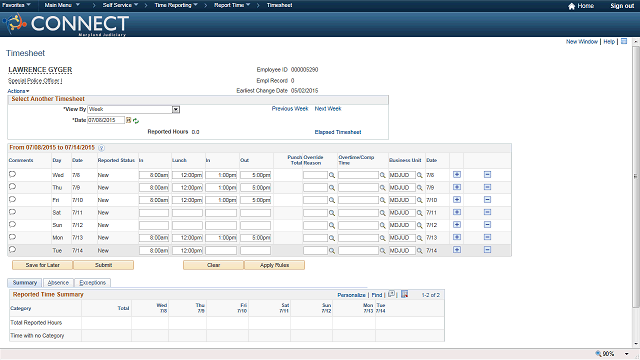Screen dimensions: 640x360
Task: Download Reported Time Summary grid icon
Action: (404, 294)
